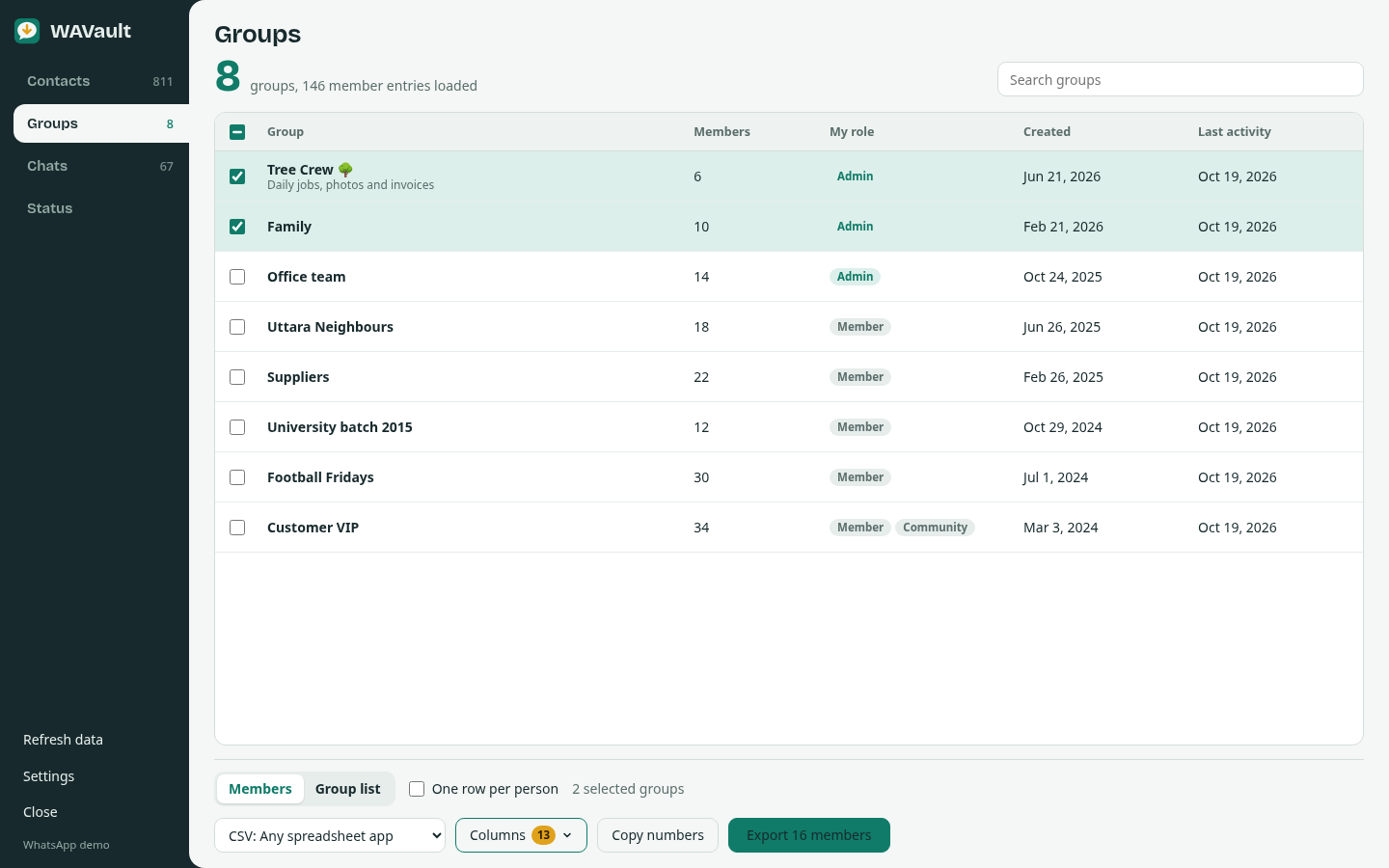Viewport: 1389px width, 868px height.
Task: Uncheck the Tree Crew group checkbox
Action: coord(237,176)
